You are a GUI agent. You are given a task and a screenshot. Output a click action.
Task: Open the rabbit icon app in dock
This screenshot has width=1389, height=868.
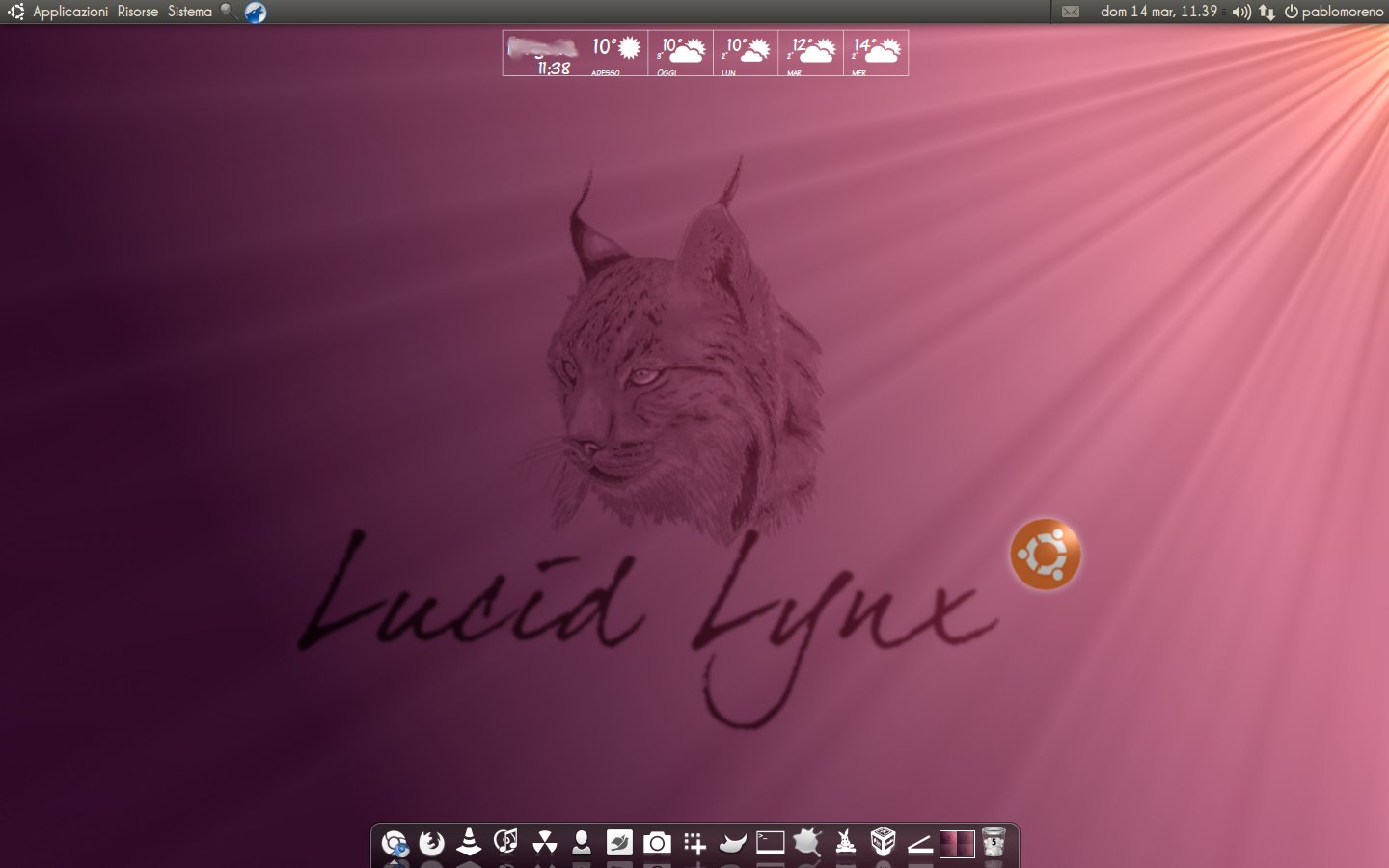coord(845,842)
